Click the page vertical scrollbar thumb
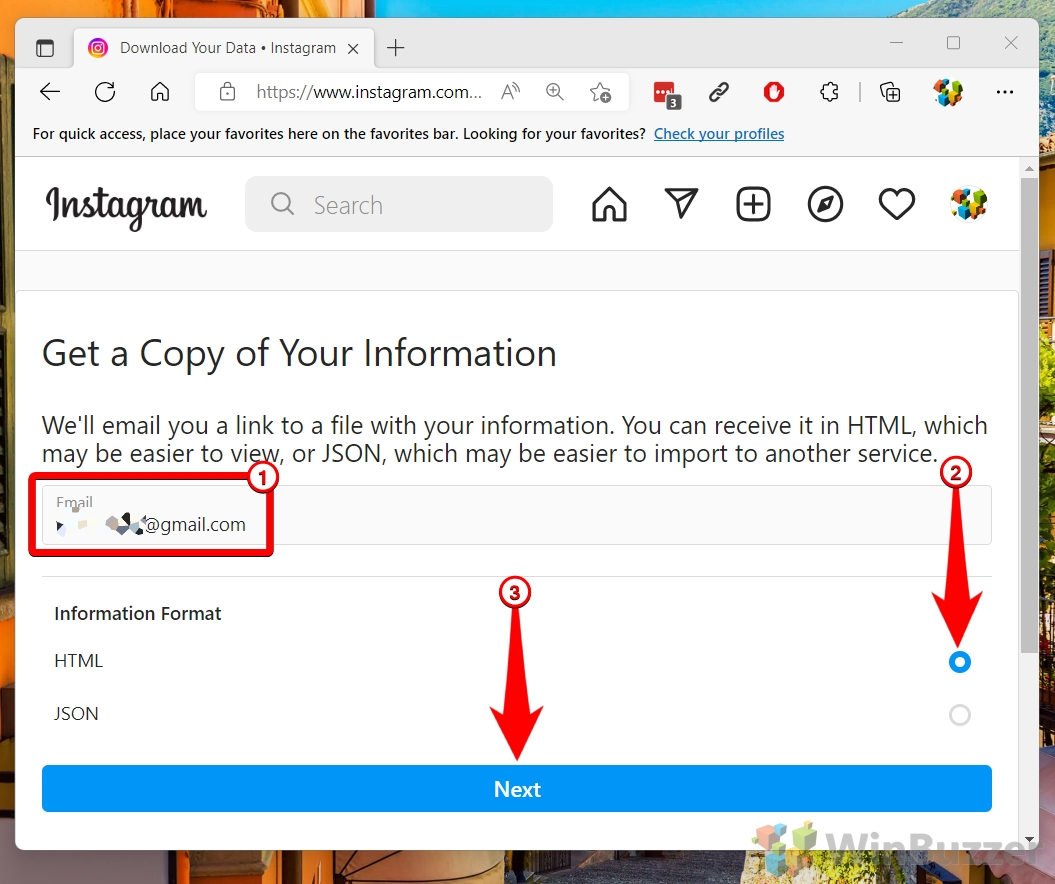This screenshot has height=884, width=1055. point(1029,414)
